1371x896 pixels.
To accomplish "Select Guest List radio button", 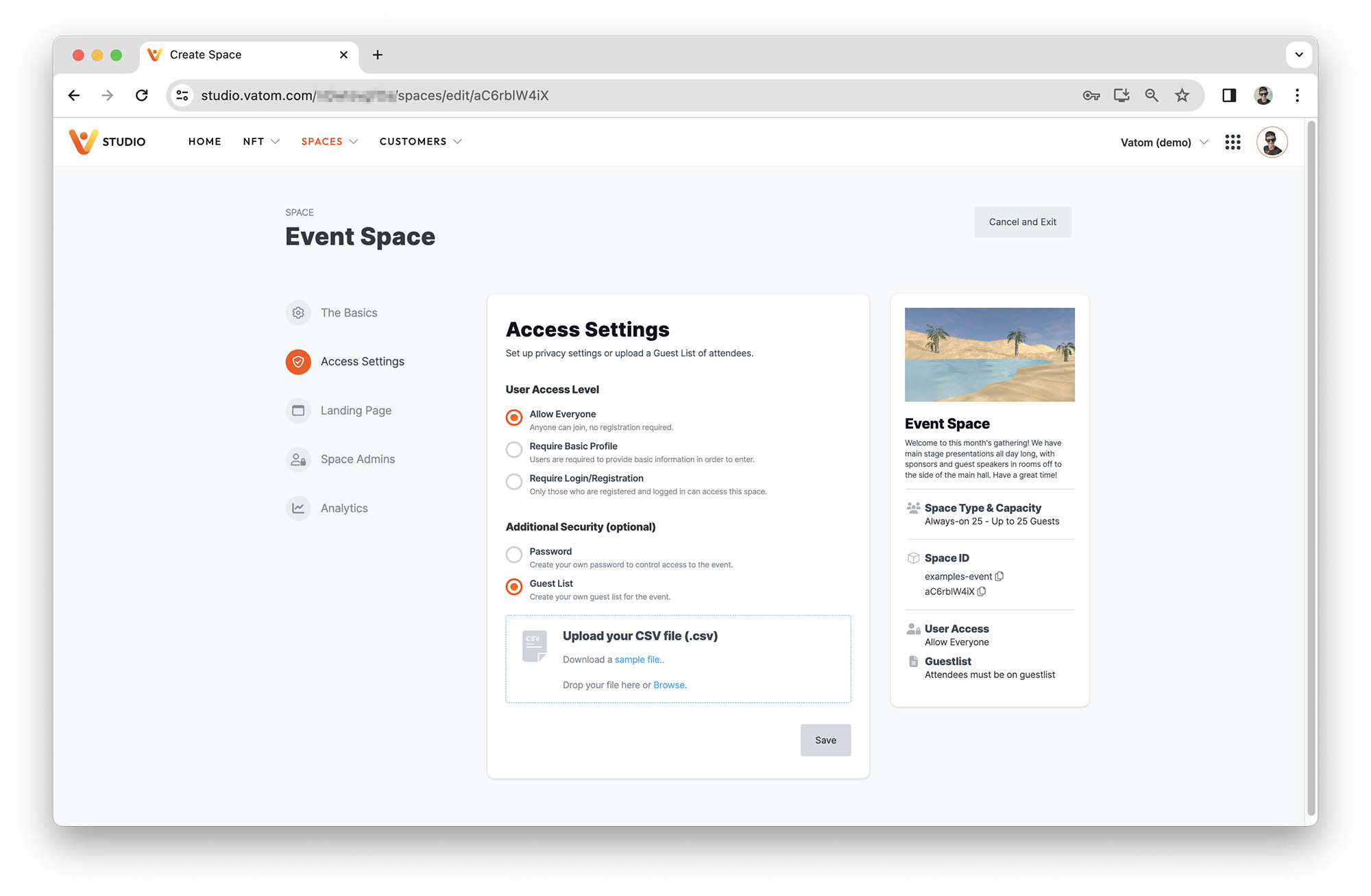I will (x=514, y=587).
